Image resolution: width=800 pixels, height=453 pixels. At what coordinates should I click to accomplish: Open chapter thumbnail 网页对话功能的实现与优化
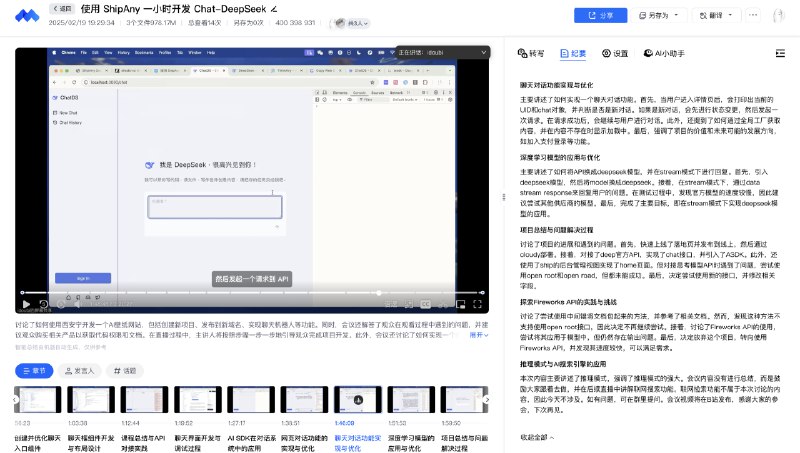pos(304,399)
